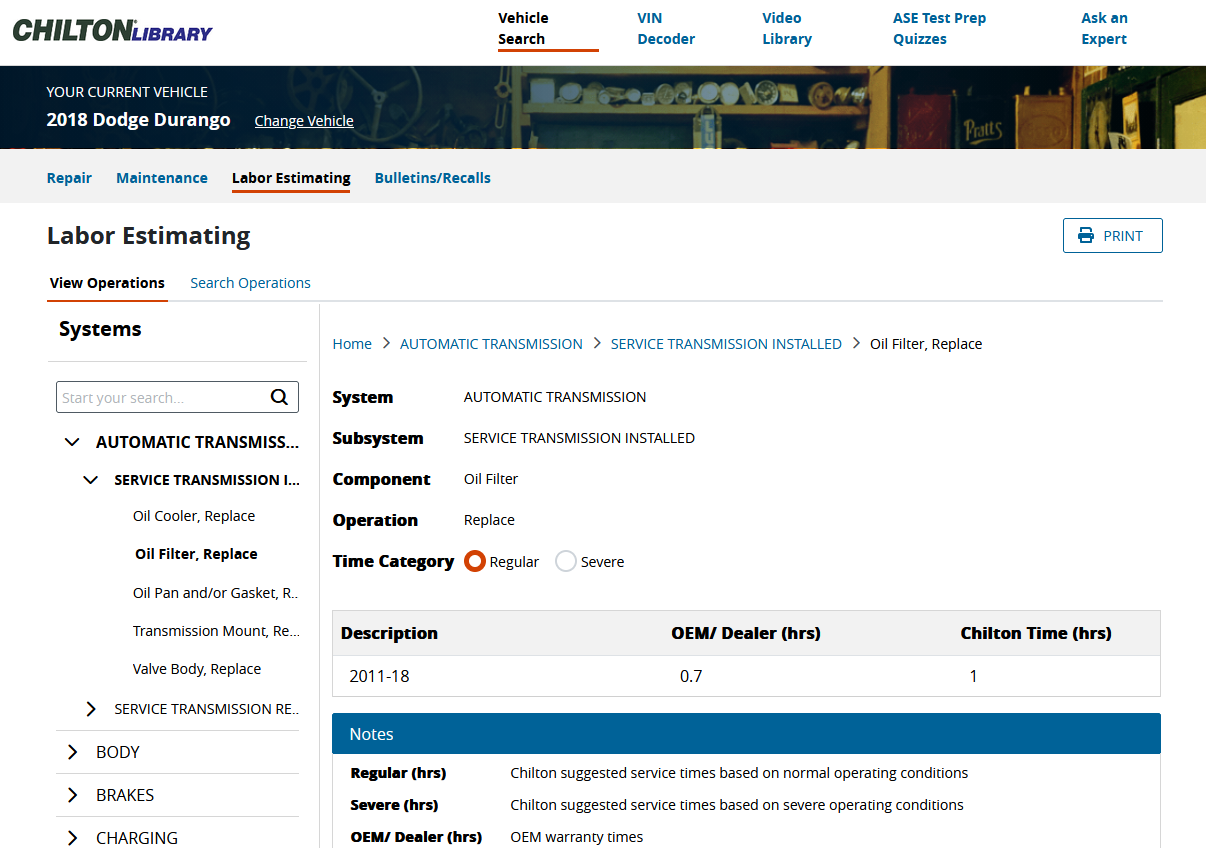Select Oil Pan and/or Gasket operation
The image size is (1206, 848).
pos(216,593)
